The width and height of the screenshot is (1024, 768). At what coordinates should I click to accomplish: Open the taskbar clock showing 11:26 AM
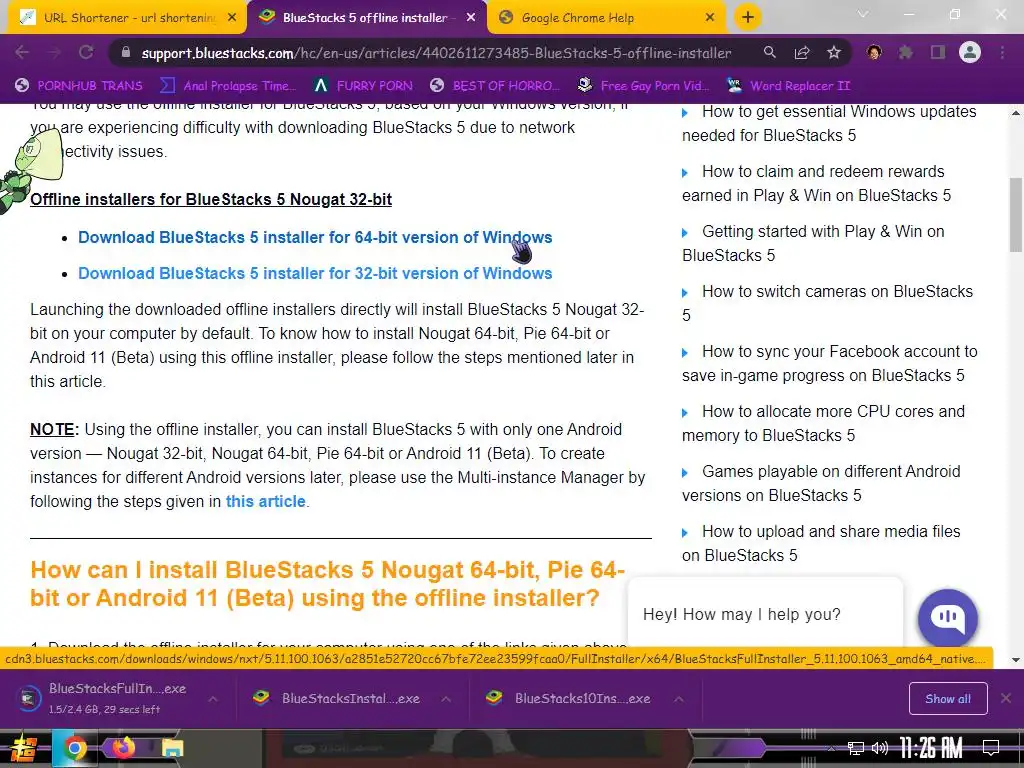tap(931, 748)
